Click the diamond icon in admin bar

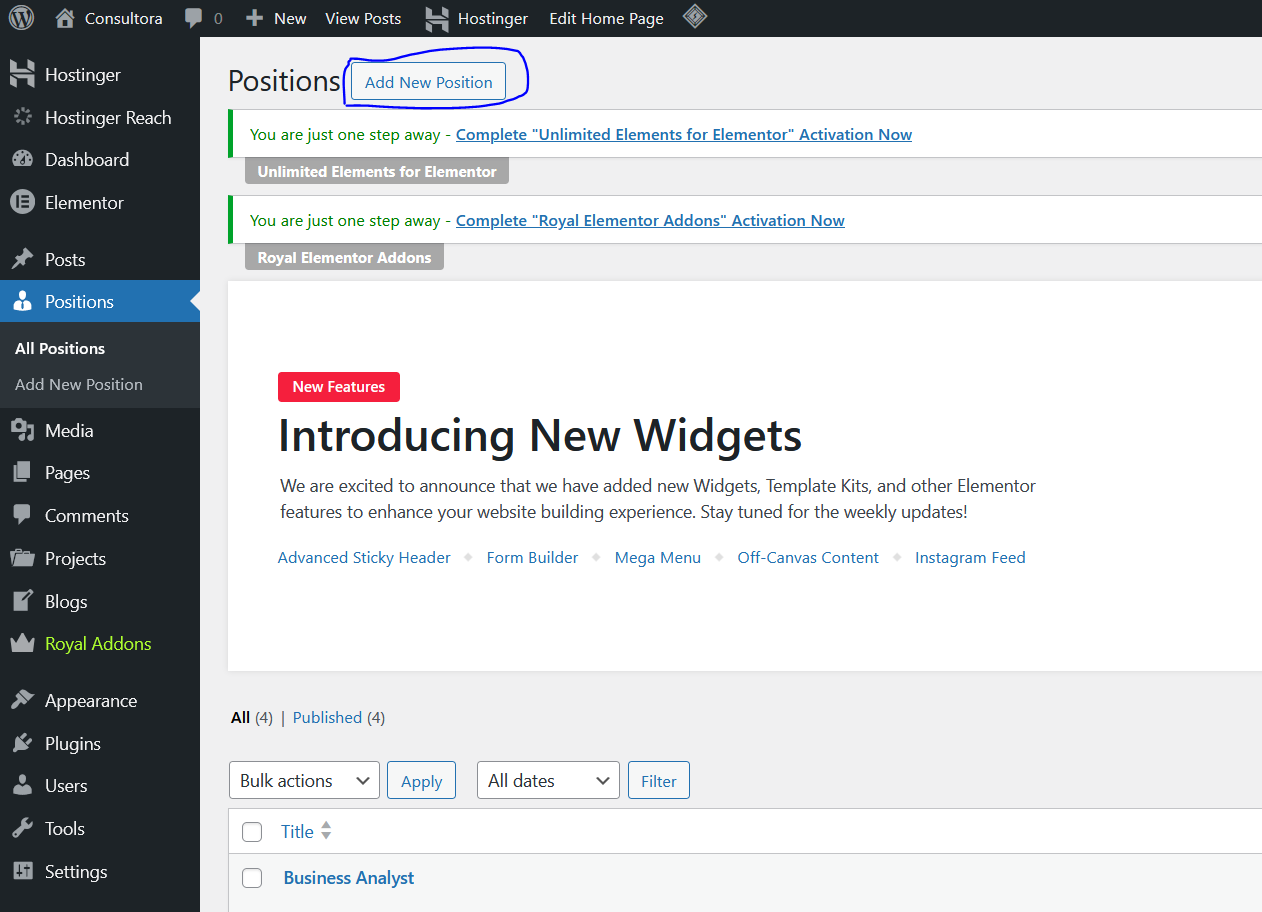[695, 17]
